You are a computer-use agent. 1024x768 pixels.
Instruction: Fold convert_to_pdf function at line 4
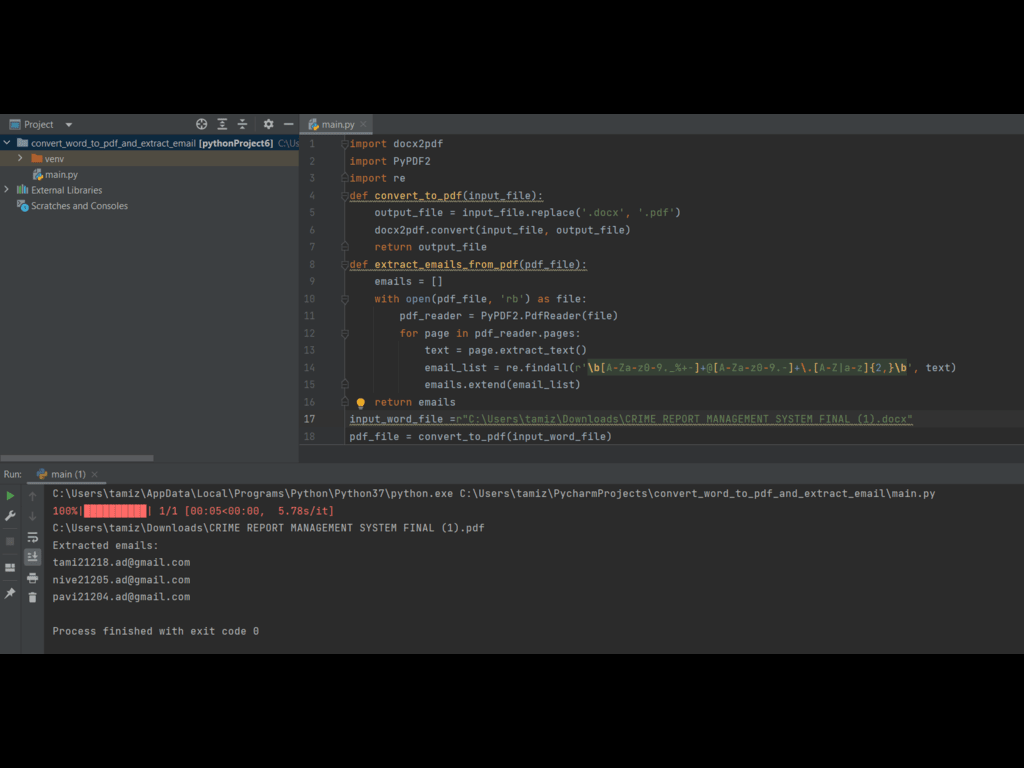[x=345, y=195]
